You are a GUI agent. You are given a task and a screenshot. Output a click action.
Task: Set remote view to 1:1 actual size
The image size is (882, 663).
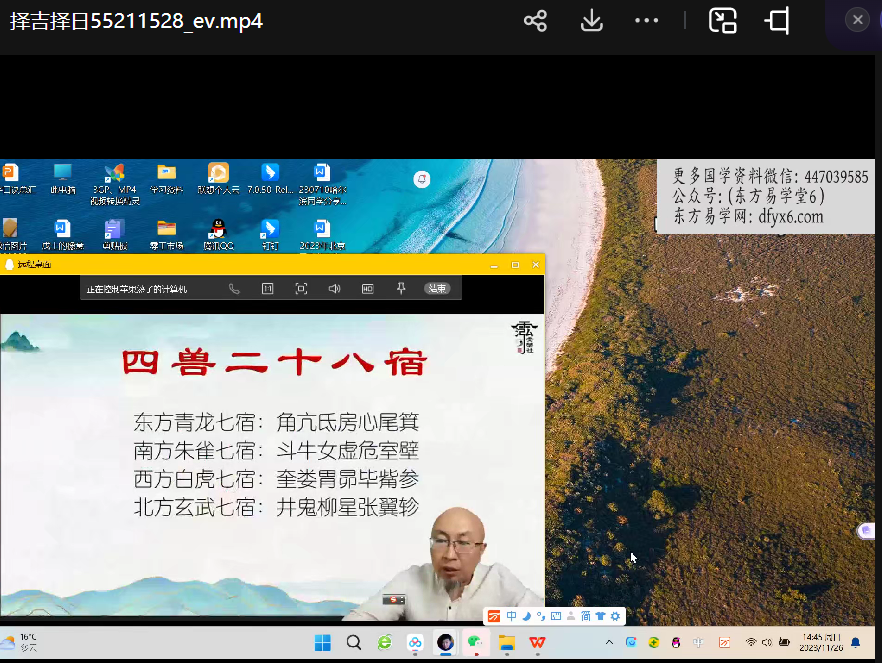click(x=267, y=289)
